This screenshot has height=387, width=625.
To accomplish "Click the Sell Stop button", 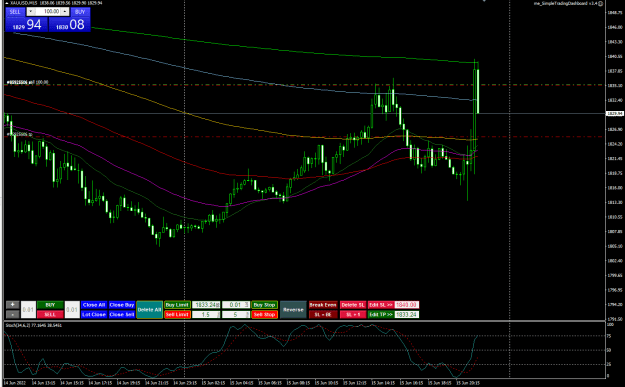I will pyautogui.click(x=264, y=314).
